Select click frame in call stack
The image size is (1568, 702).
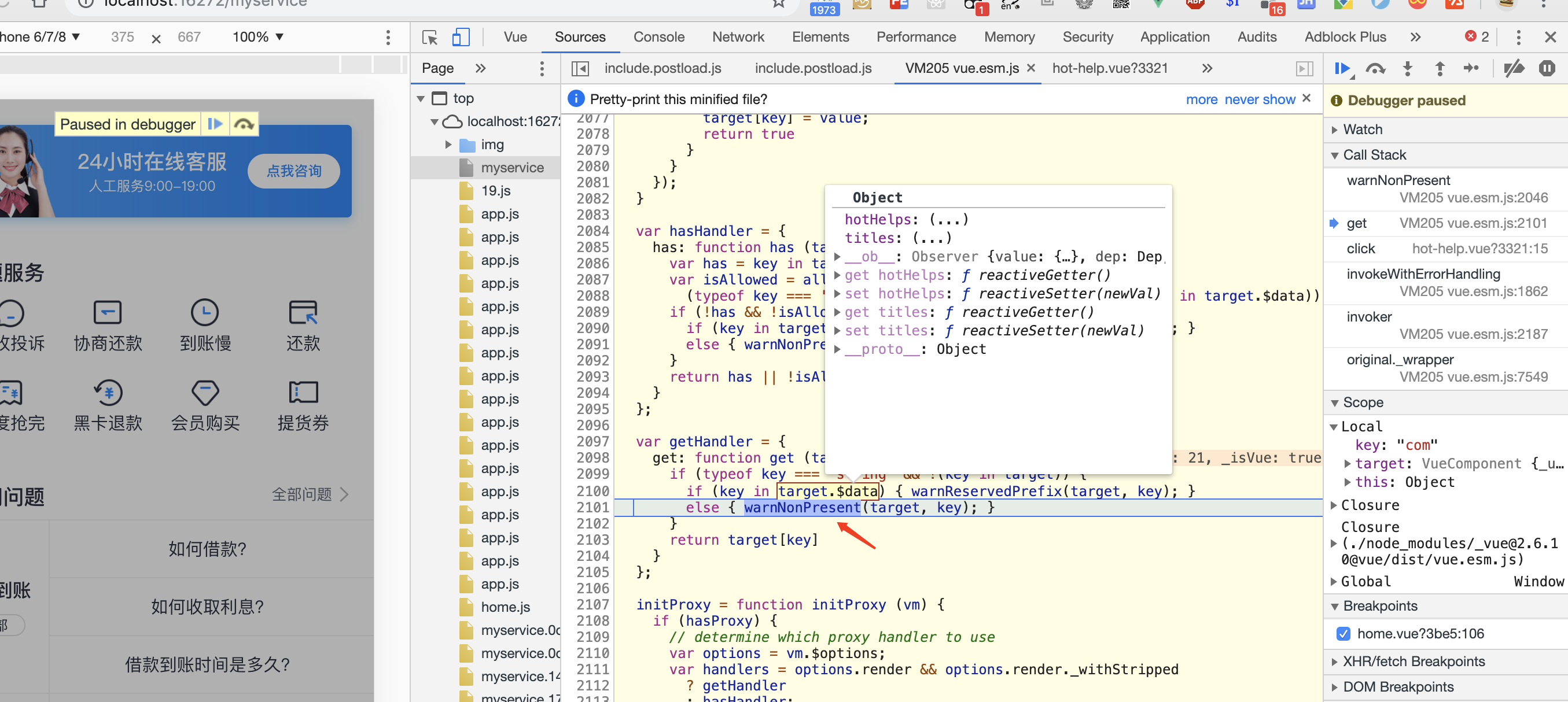point(1360,248)
